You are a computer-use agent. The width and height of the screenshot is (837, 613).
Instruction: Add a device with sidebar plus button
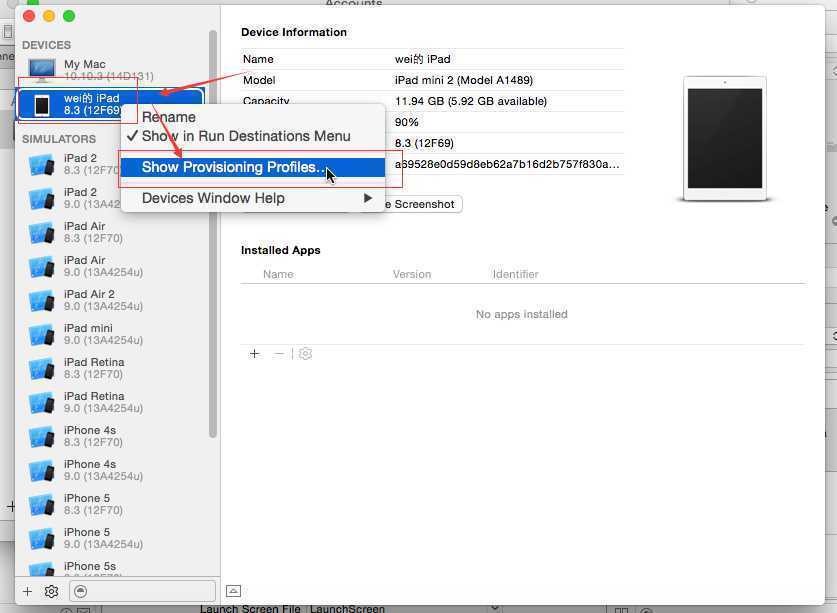[28, 591]
